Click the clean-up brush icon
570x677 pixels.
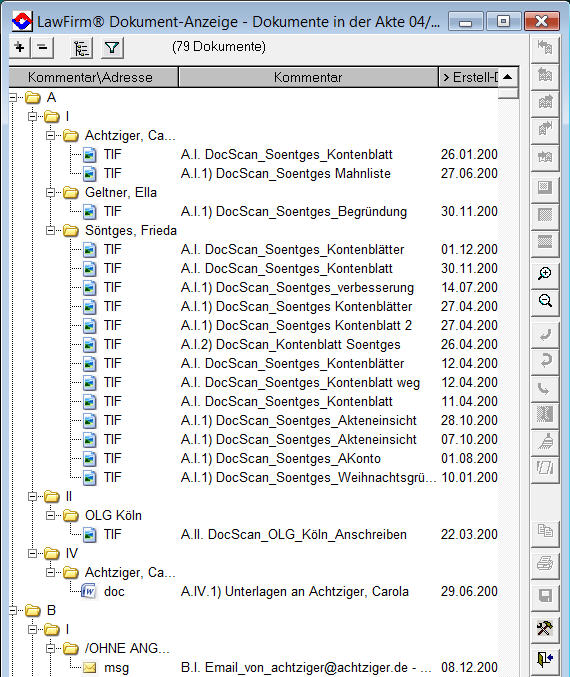click(x=545, y=441)
